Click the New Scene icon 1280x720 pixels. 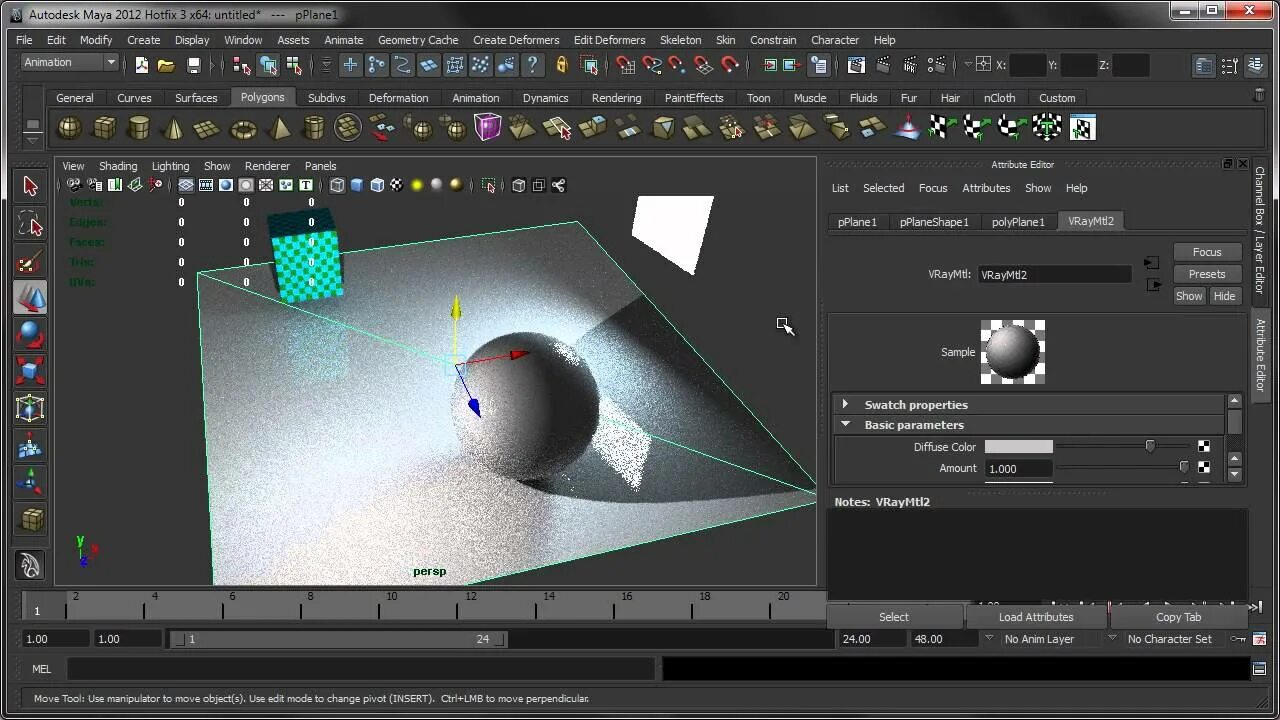tap(142, 65)
